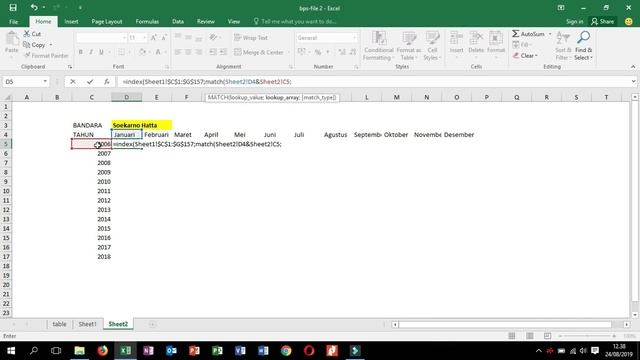This screenshot has width=640, height=360.
Task: Open the table worksheet tab
Action: (59, 324)
